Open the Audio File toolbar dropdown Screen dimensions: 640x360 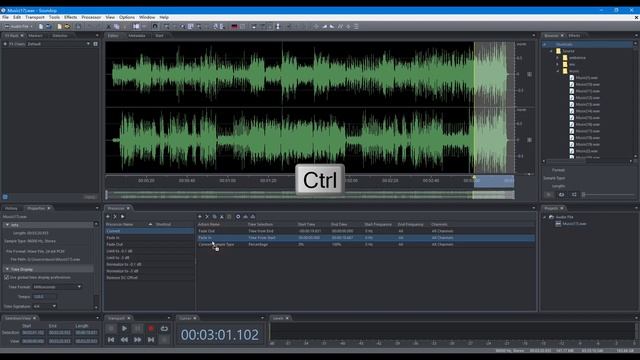19,27
